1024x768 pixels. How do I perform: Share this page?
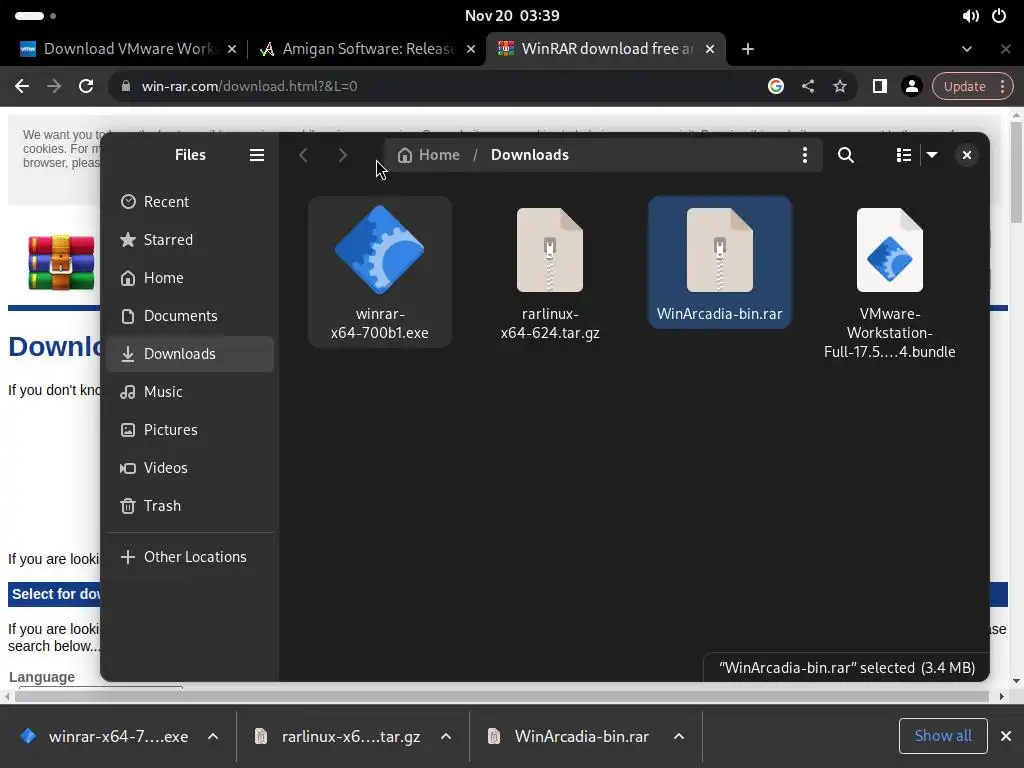click(x=808, y=86)
